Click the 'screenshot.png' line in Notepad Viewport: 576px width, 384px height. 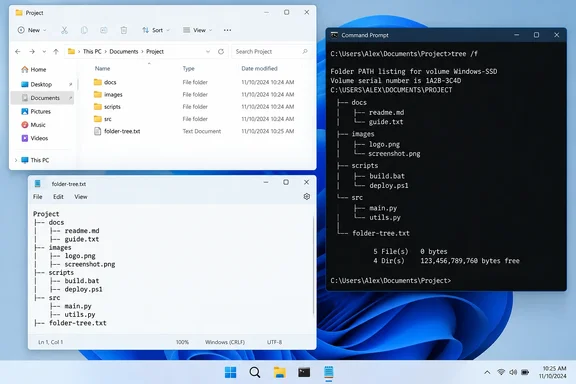tap(90, 264)
